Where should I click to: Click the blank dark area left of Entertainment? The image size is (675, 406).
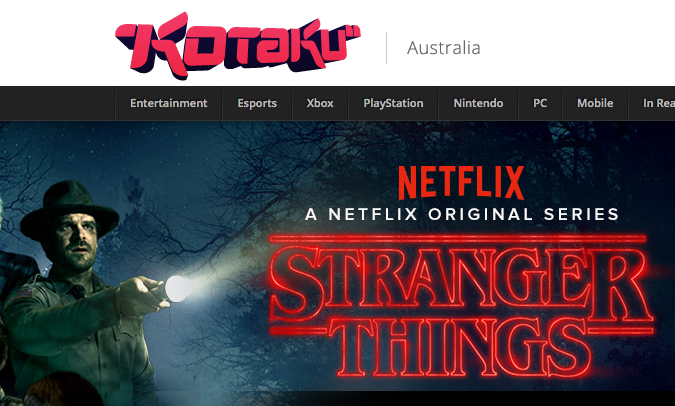(x=57, y=103)
